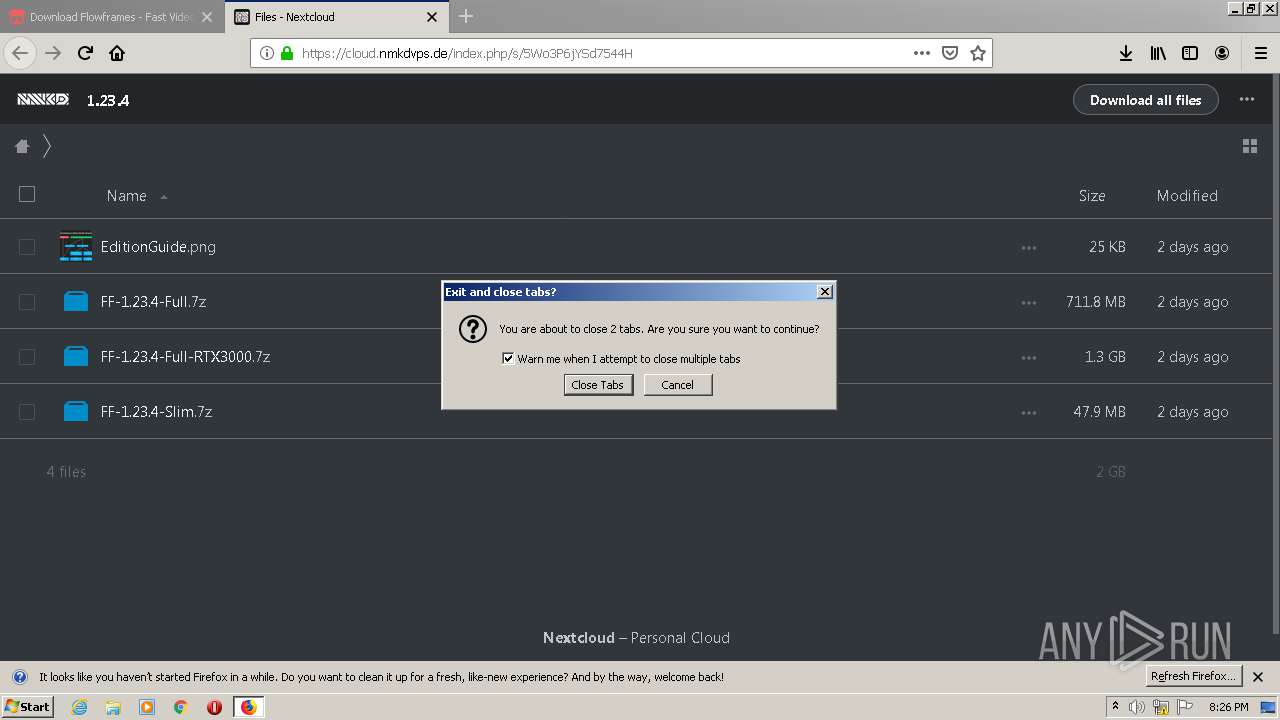The image size is (1280, 720).
Task: Click the green padlock security icon
Action: [x=287, y=53]
